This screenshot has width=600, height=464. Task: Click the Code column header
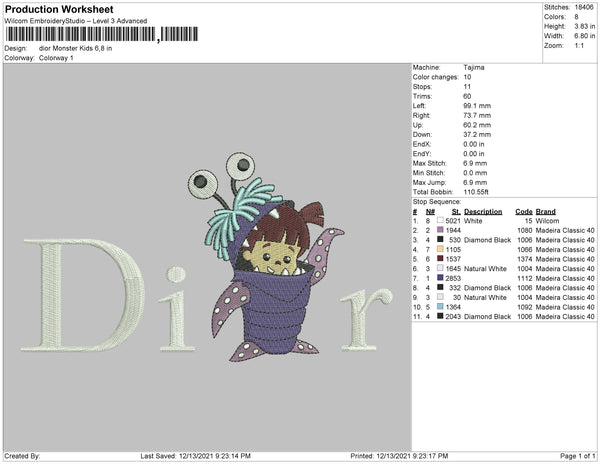click(523, 212)
